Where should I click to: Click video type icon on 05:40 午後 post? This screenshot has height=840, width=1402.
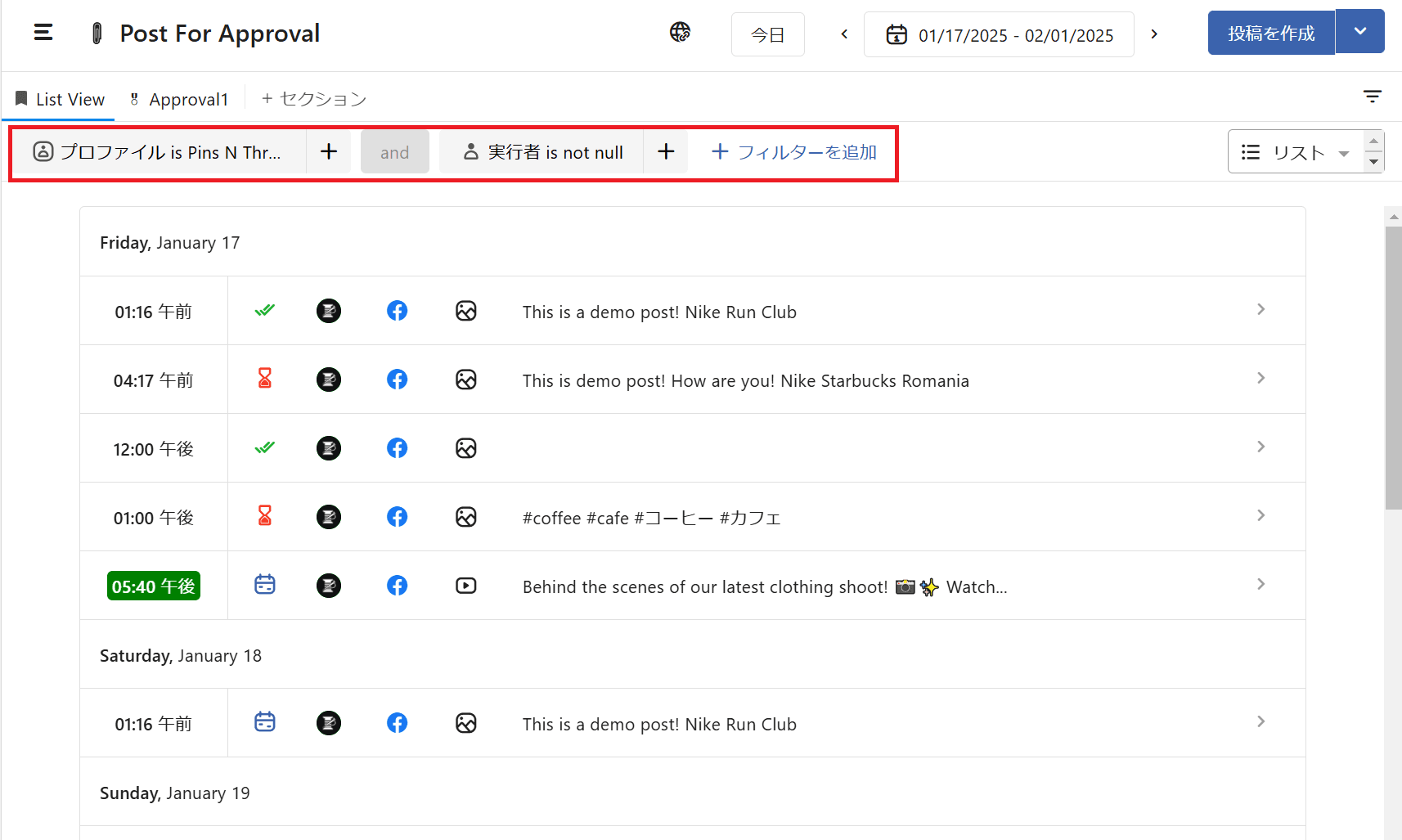tap(466, 586)
